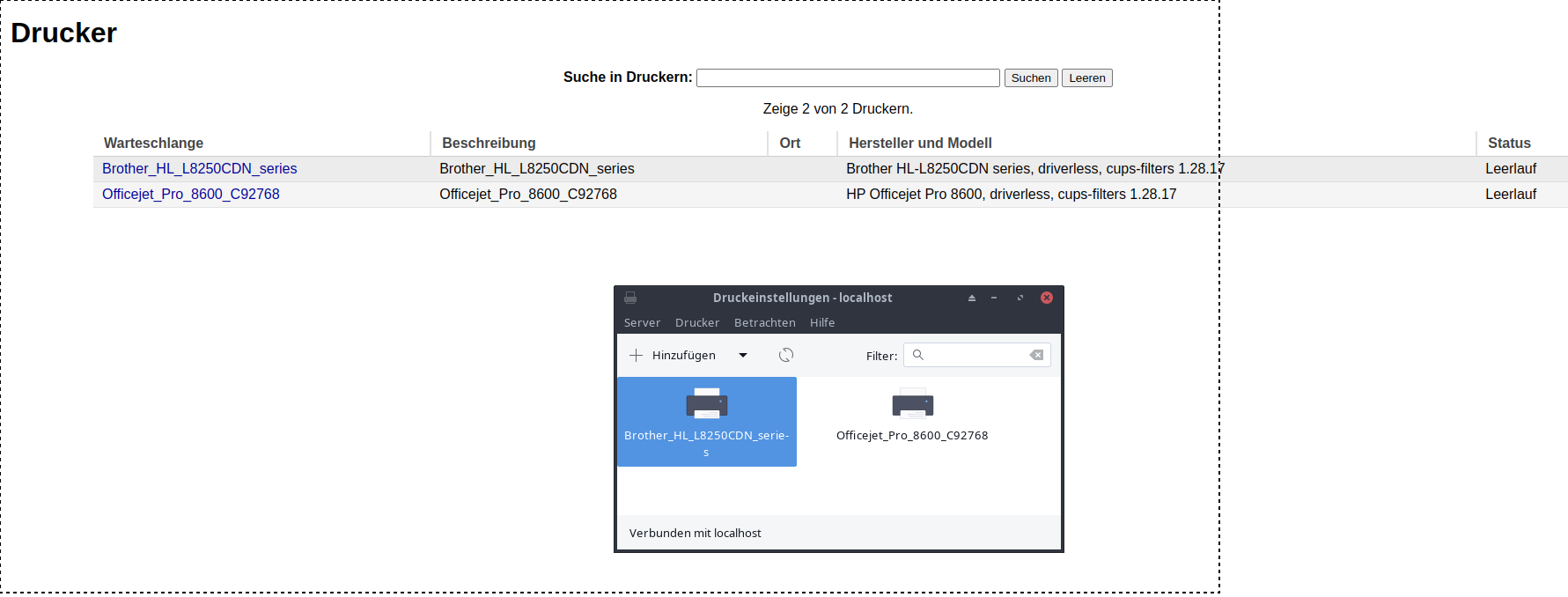
Task: Click the Hinzufügen button
Action: click(673, 355)
